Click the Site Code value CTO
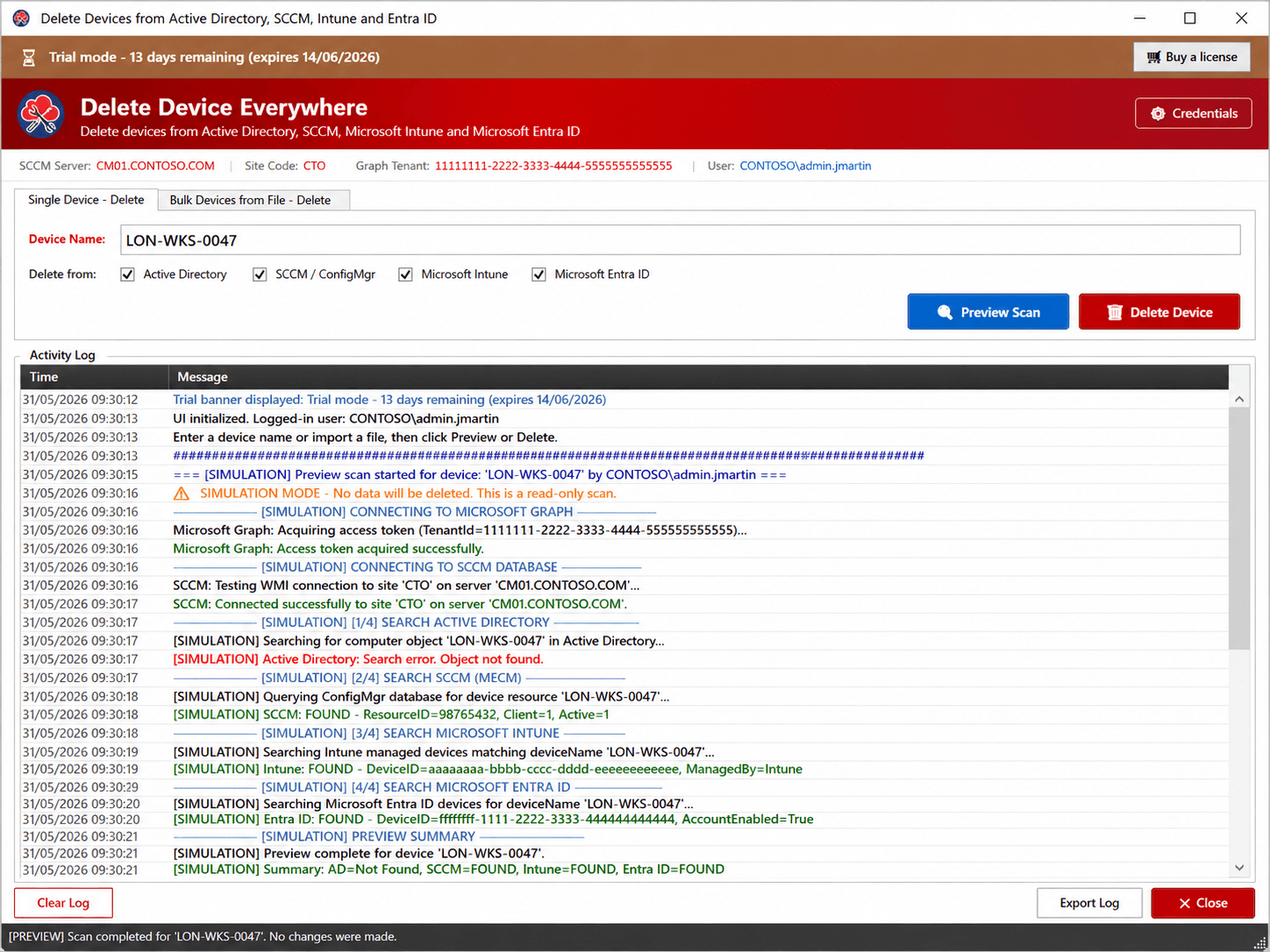This screenshot has height=952, width=1270. coord(314,166)
